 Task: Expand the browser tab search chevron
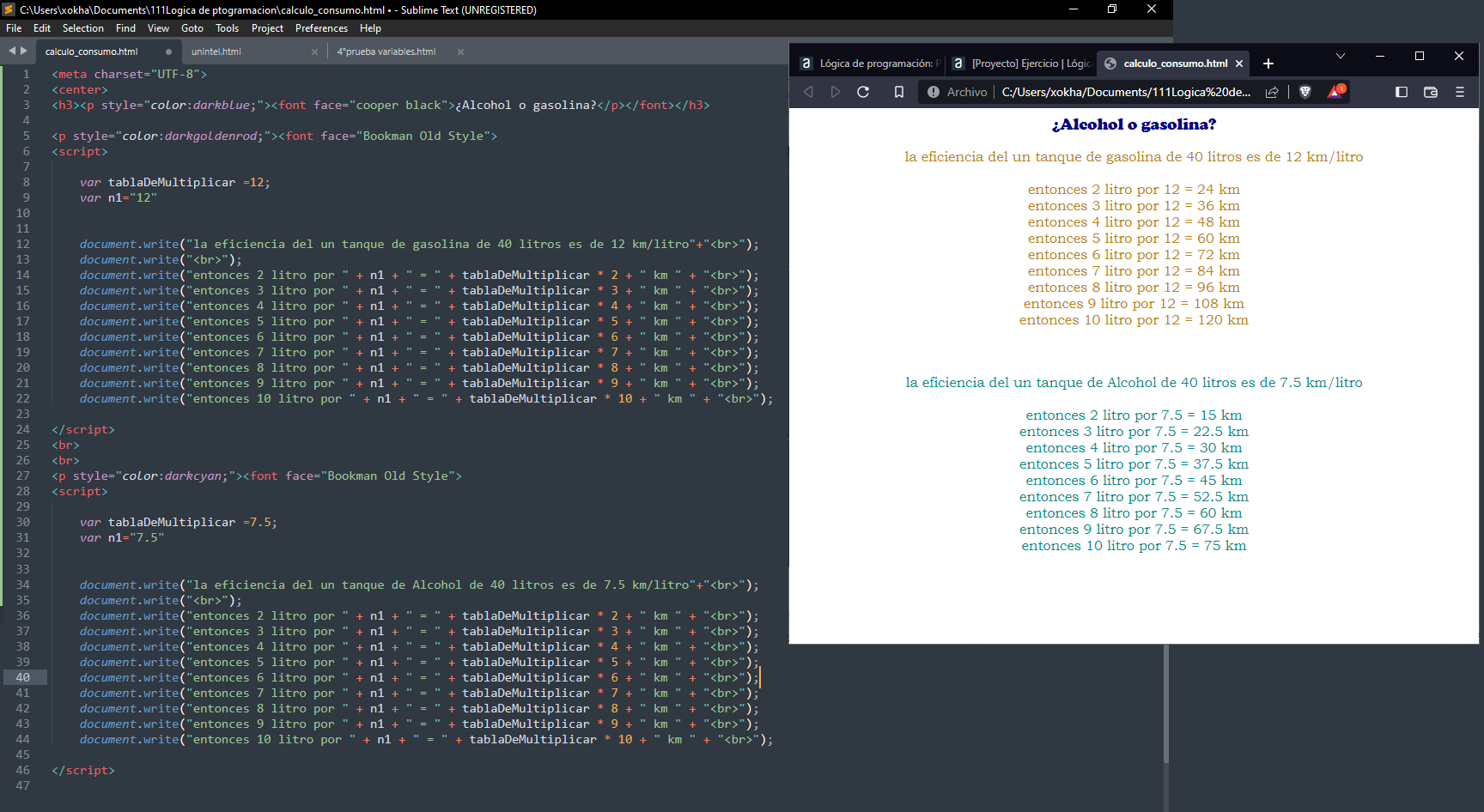click(x=1341, y=56)
